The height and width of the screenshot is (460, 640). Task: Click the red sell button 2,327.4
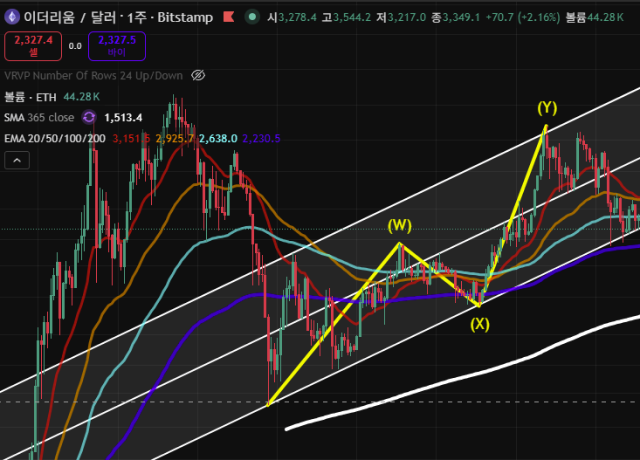[x=33, y=46]
